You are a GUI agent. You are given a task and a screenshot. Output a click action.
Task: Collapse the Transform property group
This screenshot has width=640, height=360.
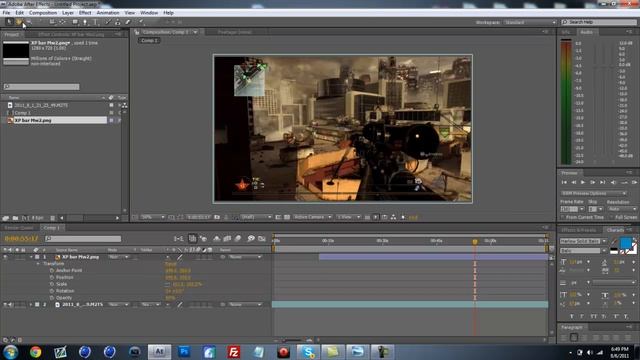coord(38,264)
